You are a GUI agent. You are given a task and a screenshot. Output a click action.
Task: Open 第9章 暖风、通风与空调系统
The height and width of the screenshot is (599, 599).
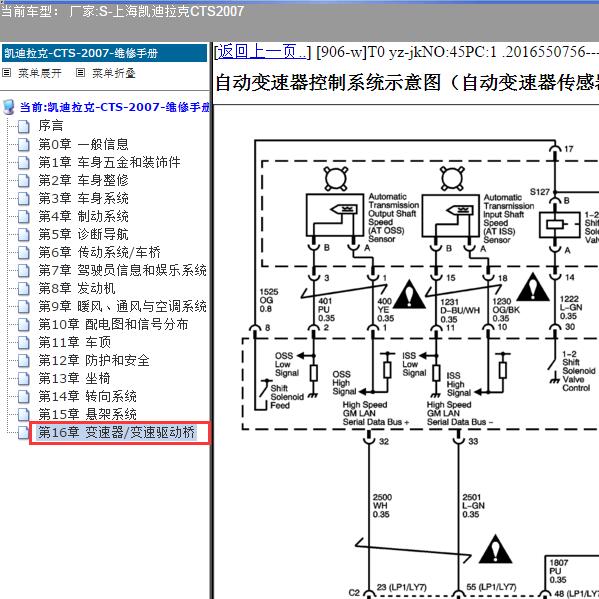pos(122,306)
